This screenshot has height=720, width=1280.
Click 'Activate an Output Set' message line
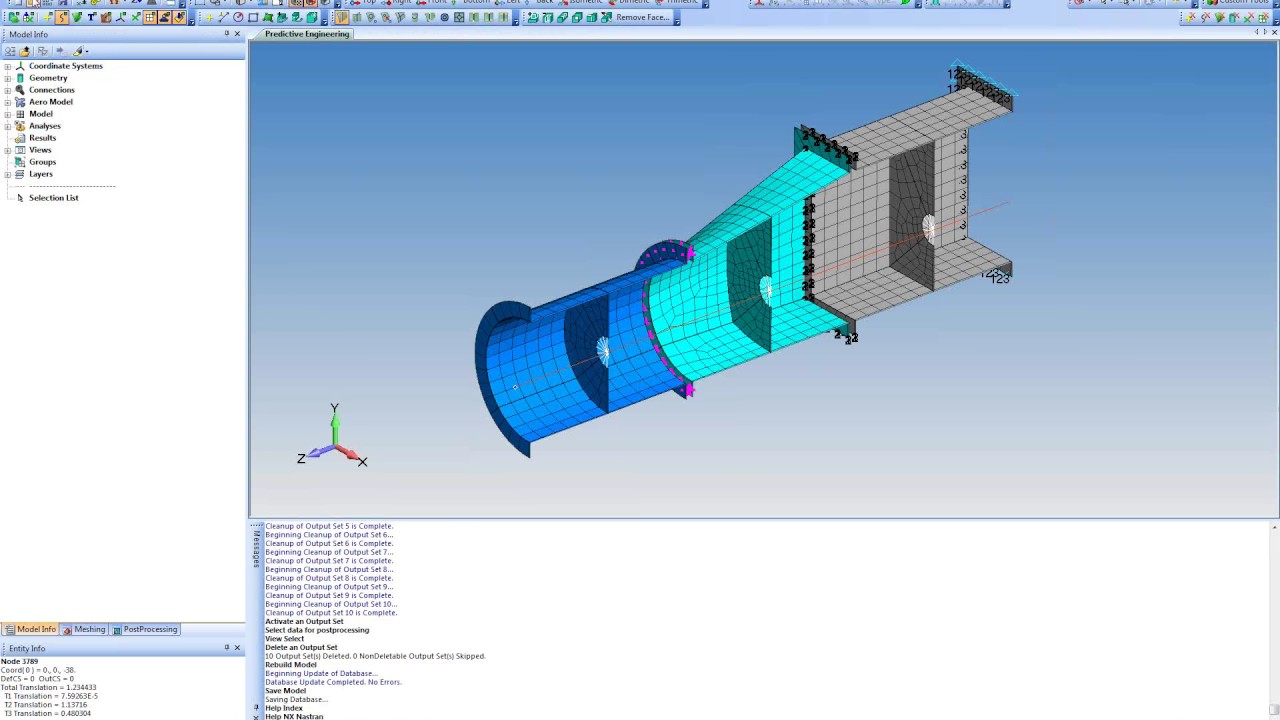coord(304,621)
